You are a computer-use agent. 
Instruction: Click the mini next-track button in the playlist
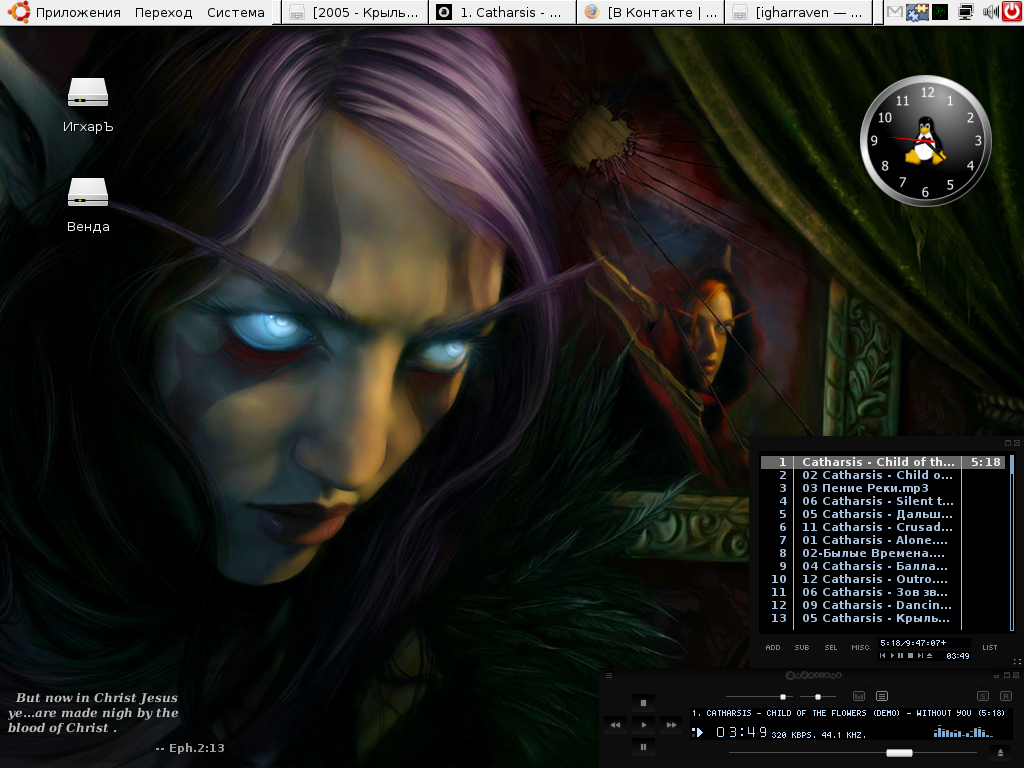click(x=920, y=656)
